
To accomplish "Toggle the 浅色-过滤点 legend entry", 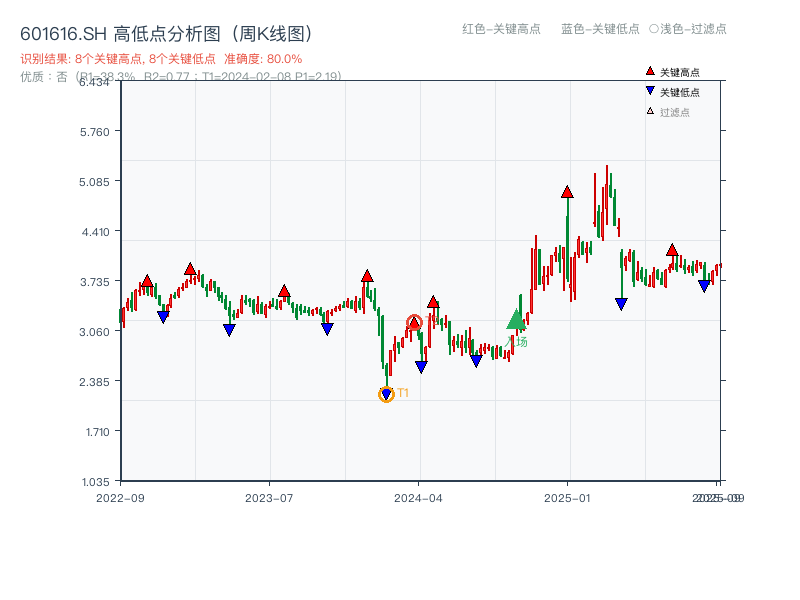I will 688,30.
